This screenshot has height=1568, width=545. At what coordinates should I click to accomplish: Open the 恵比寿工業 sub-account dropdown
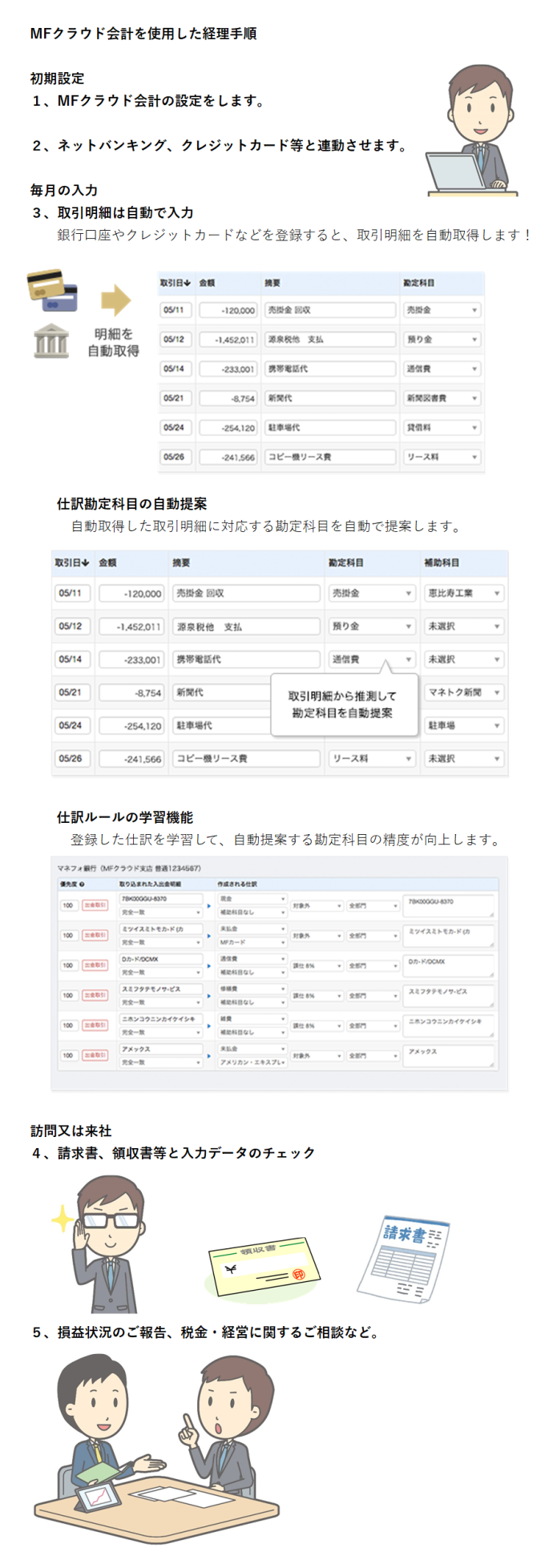tap(464, 594)
